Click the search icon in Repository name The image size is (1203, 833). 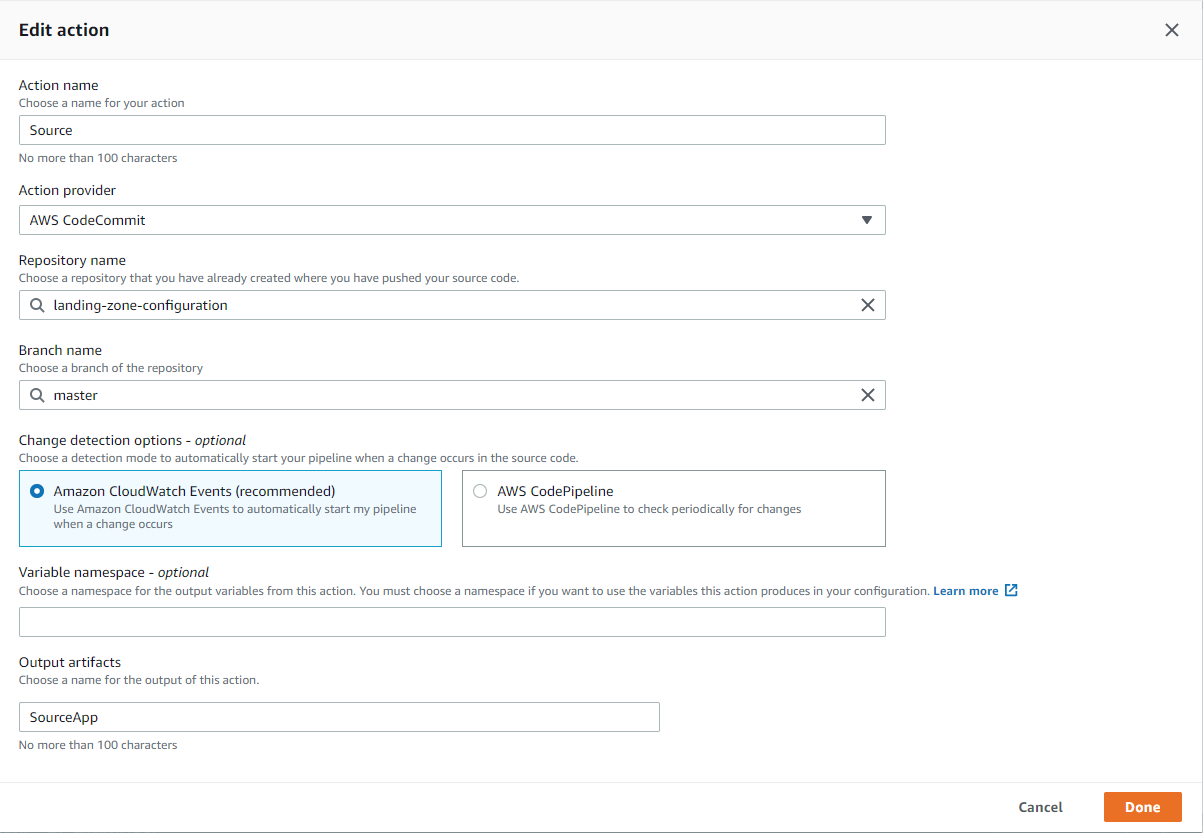click(x=37, y=305)
